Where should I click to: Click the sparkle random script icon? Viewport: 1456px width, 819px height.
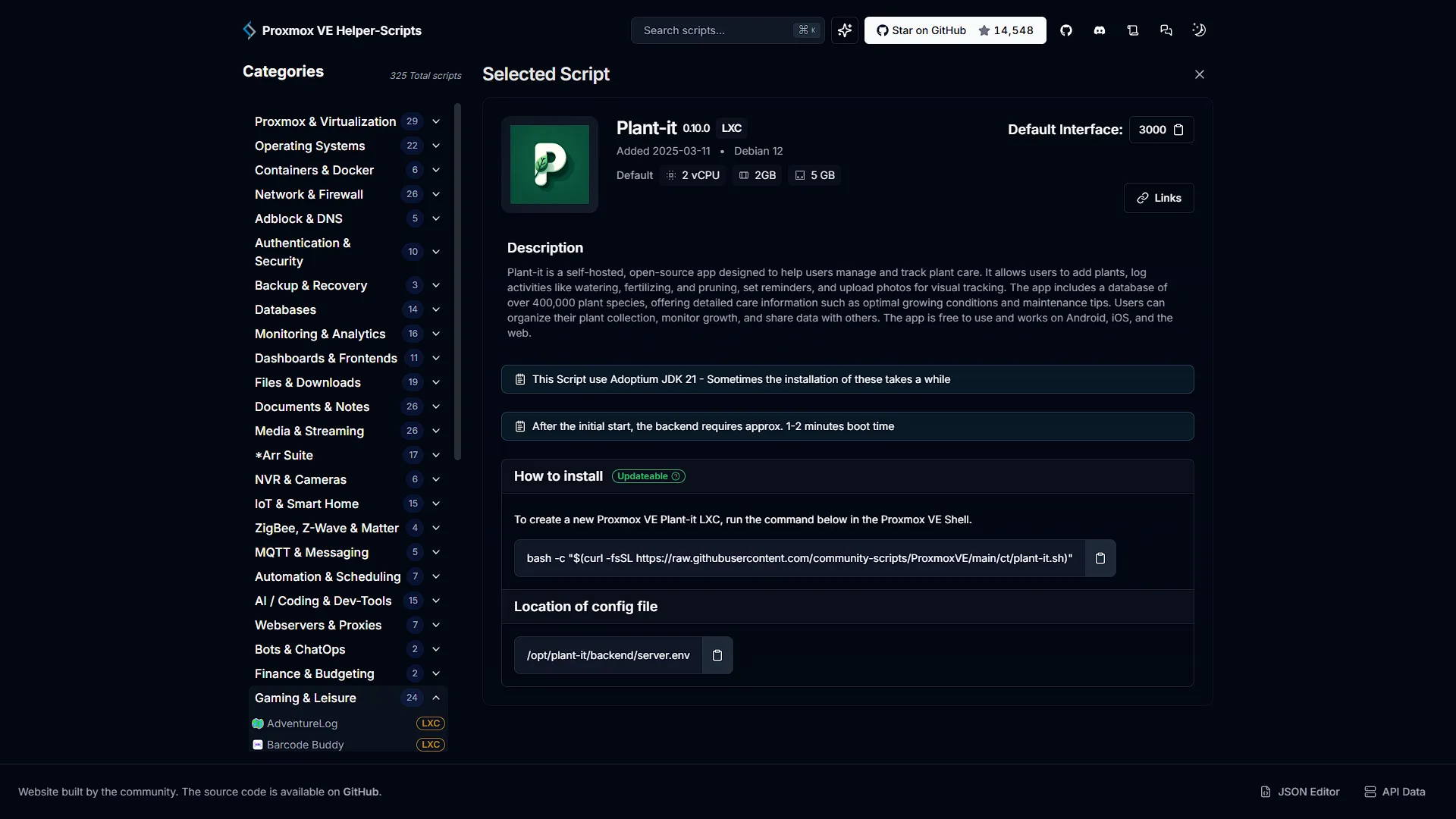click(845, 30)
